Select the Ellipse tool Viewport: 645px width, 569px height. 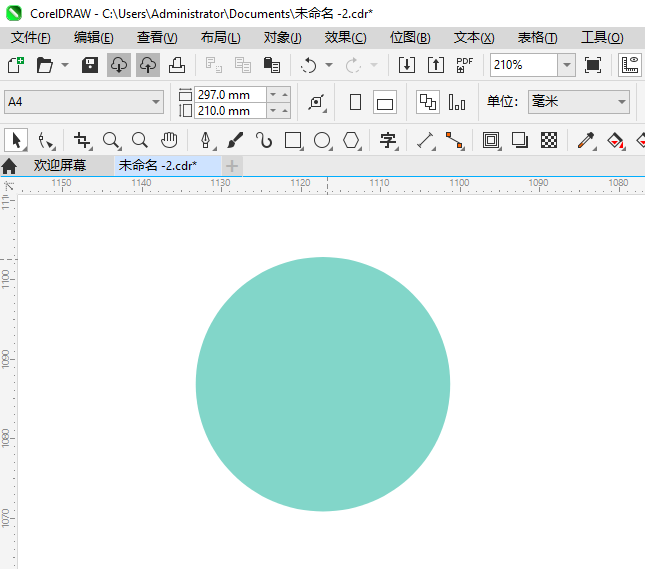(x=322, y=140)
